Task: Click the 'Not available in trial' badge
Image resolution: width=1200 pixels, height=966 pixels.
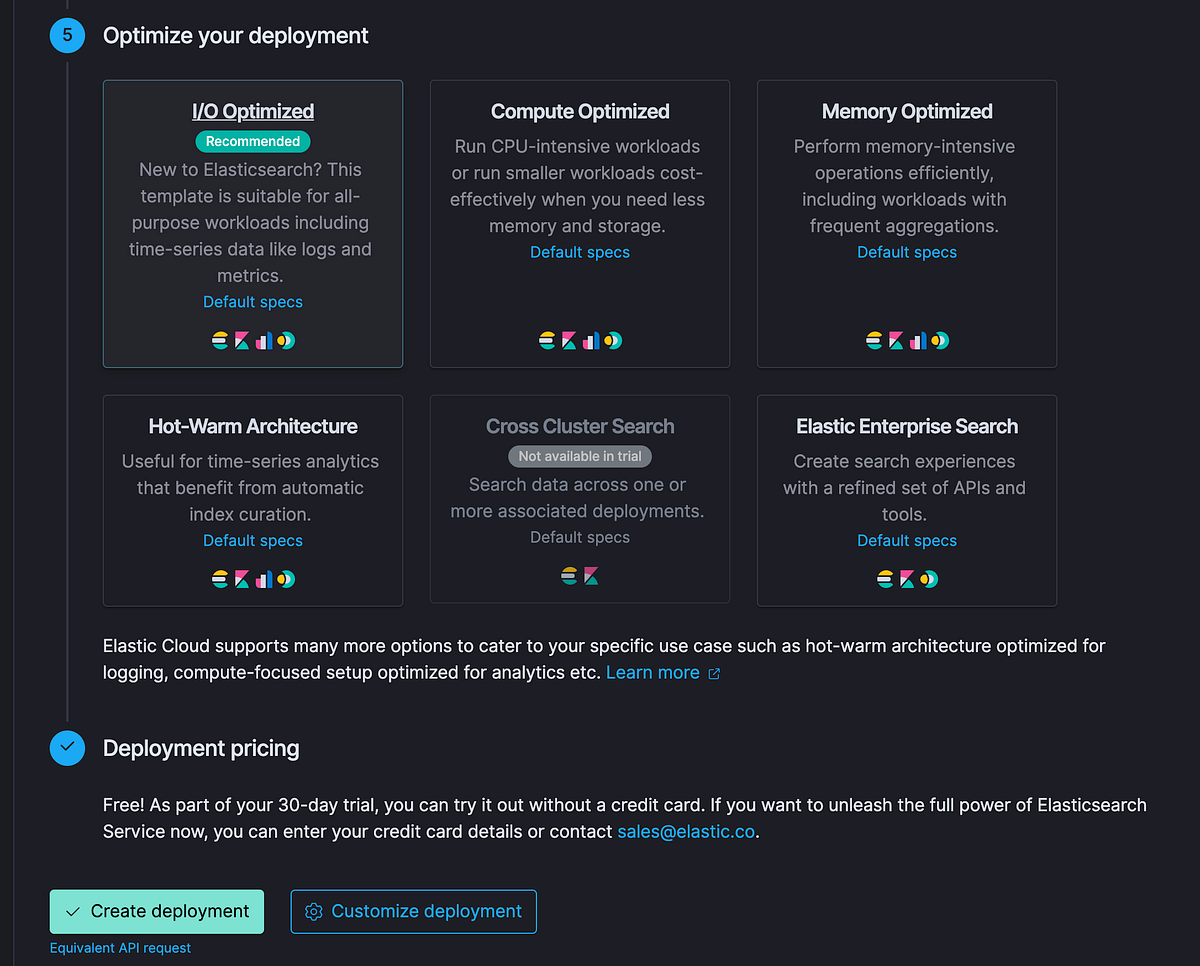Action: pyautogui.click(x=580, y=456)
